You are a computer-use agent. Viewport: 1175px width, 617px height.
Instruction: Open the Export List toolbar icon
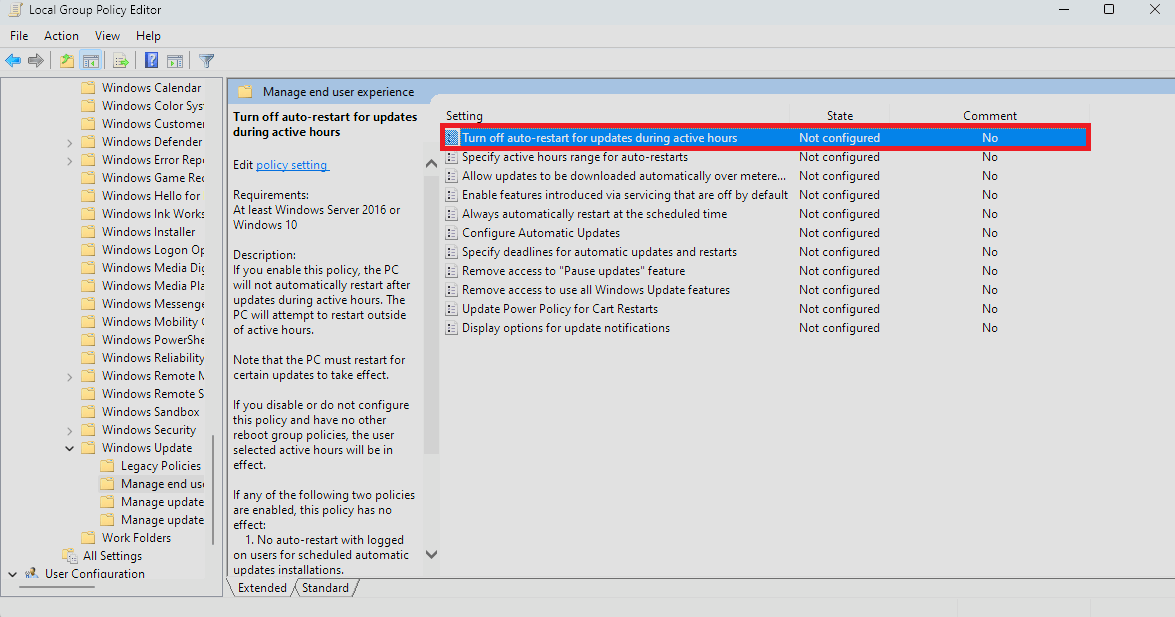pyautogui.click(x=121, y=60)
